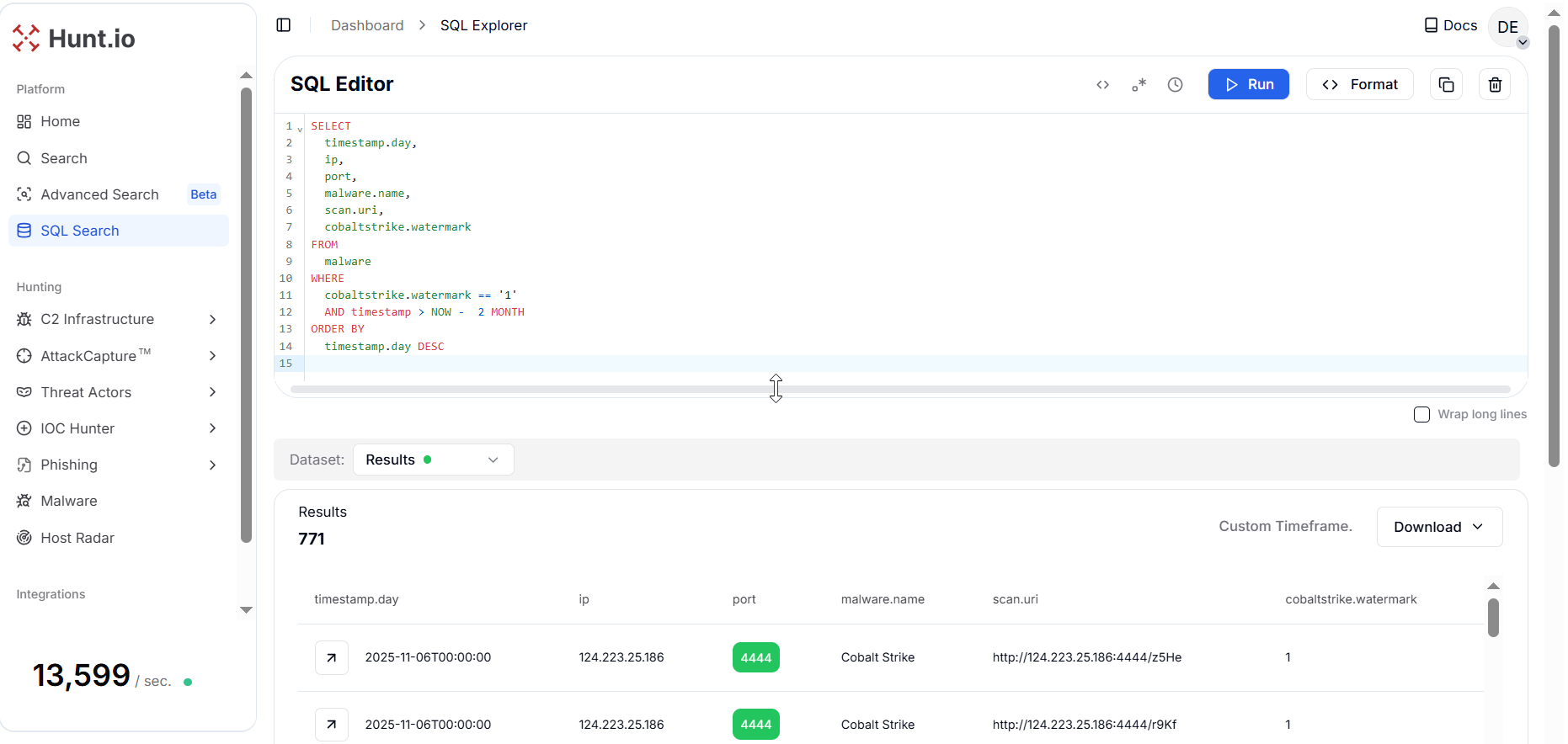Click the Hunt.io logo
This screenshot has height=744, width=1568.
click(73, 38)
